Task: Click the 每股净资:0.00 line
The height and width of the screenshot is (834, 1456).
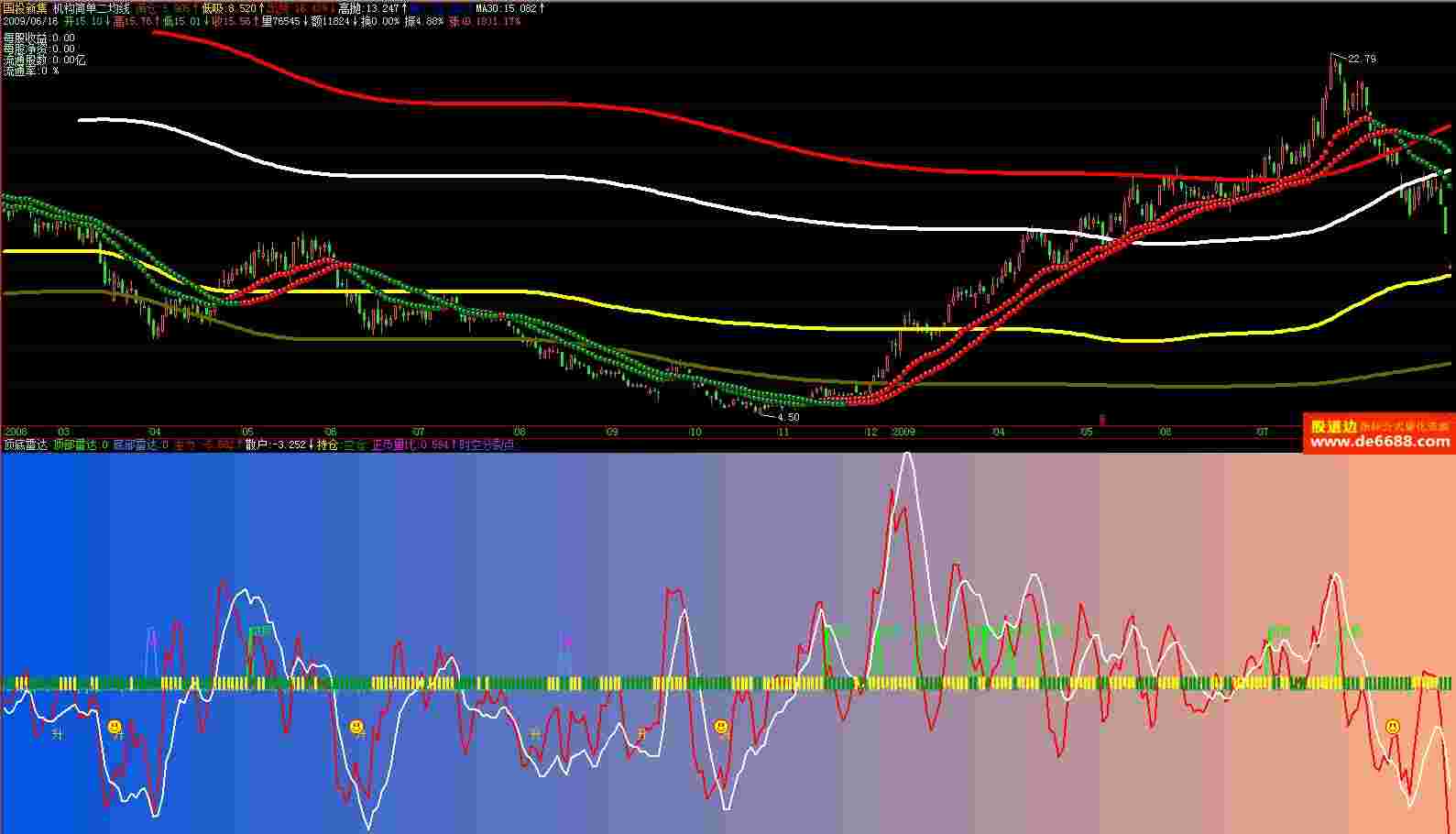Action: coord(38,49)
